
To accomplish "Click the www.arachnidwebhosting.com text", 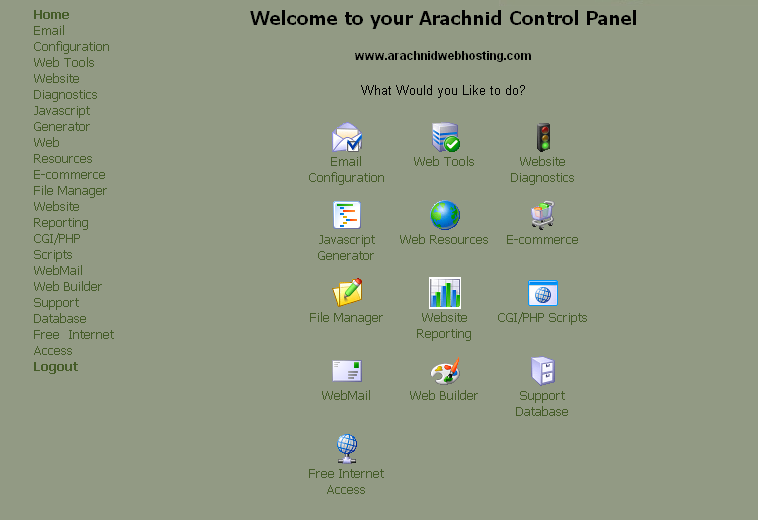I will pyautogui.click(x=443, y=56).
